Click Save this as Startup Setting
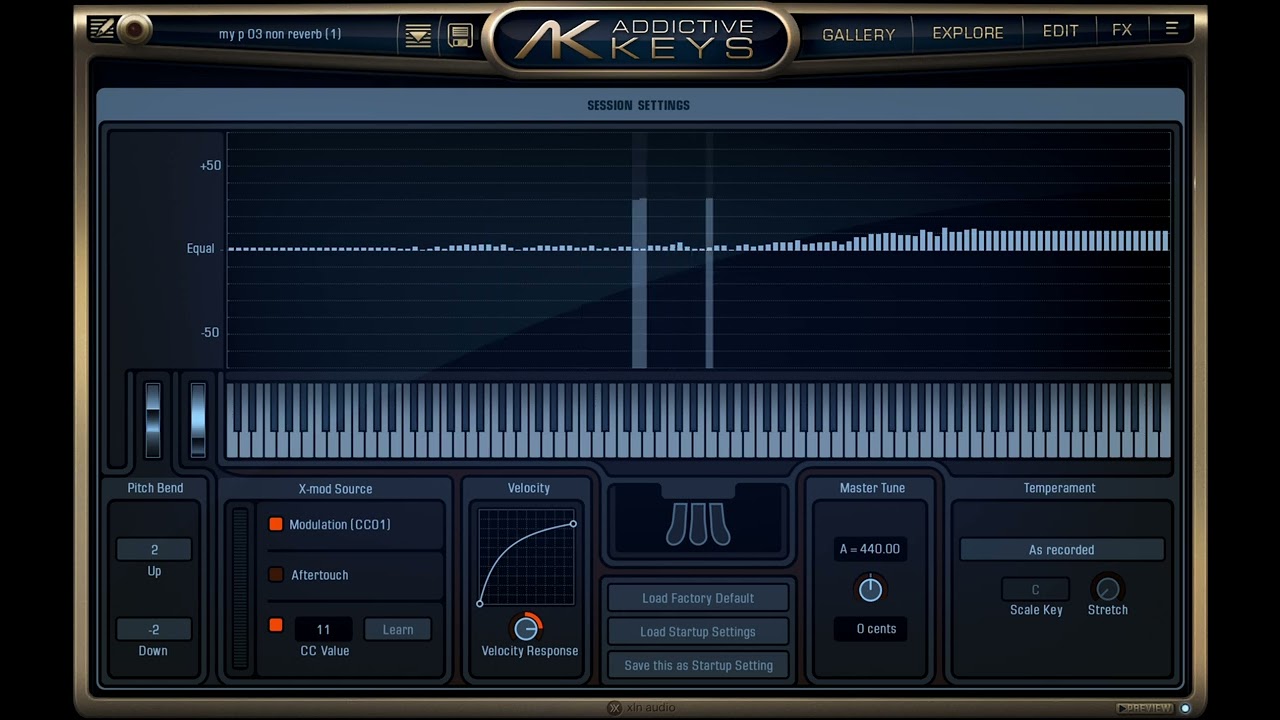Viewport: 1280px width, 720px height. click(x=698, y=665)
